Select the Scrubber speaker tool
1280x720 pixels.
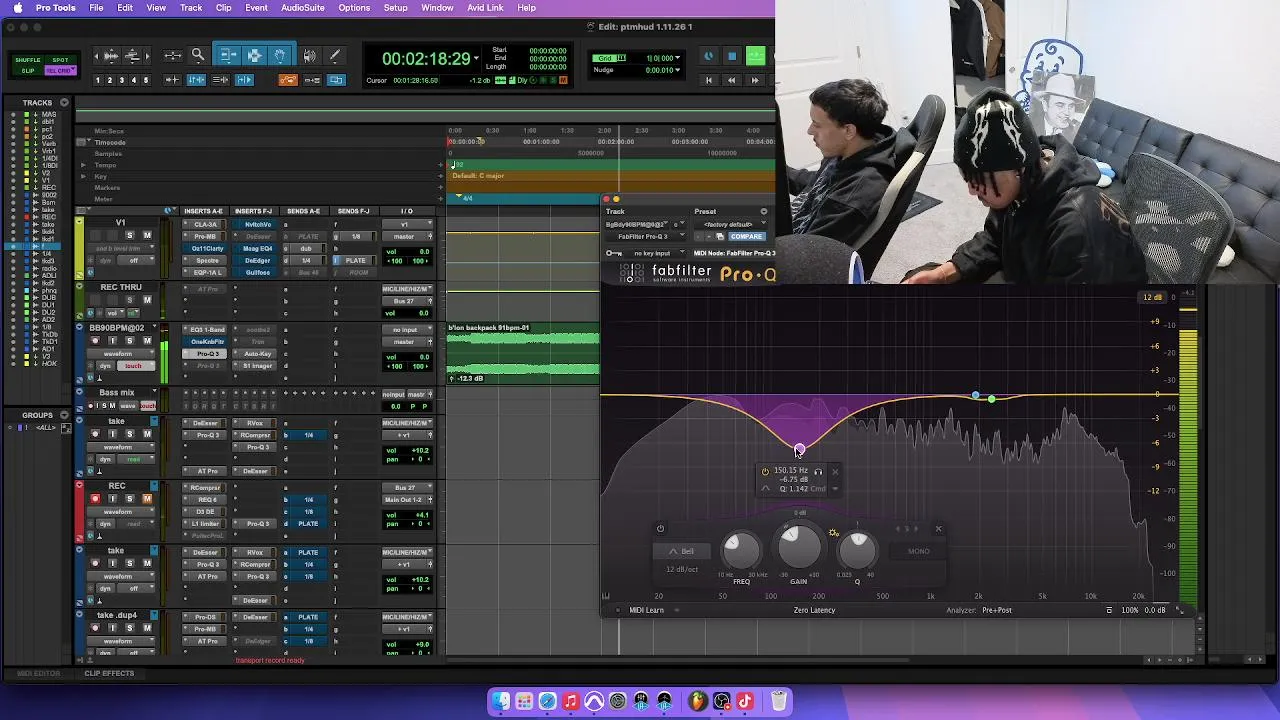[309, 56]
